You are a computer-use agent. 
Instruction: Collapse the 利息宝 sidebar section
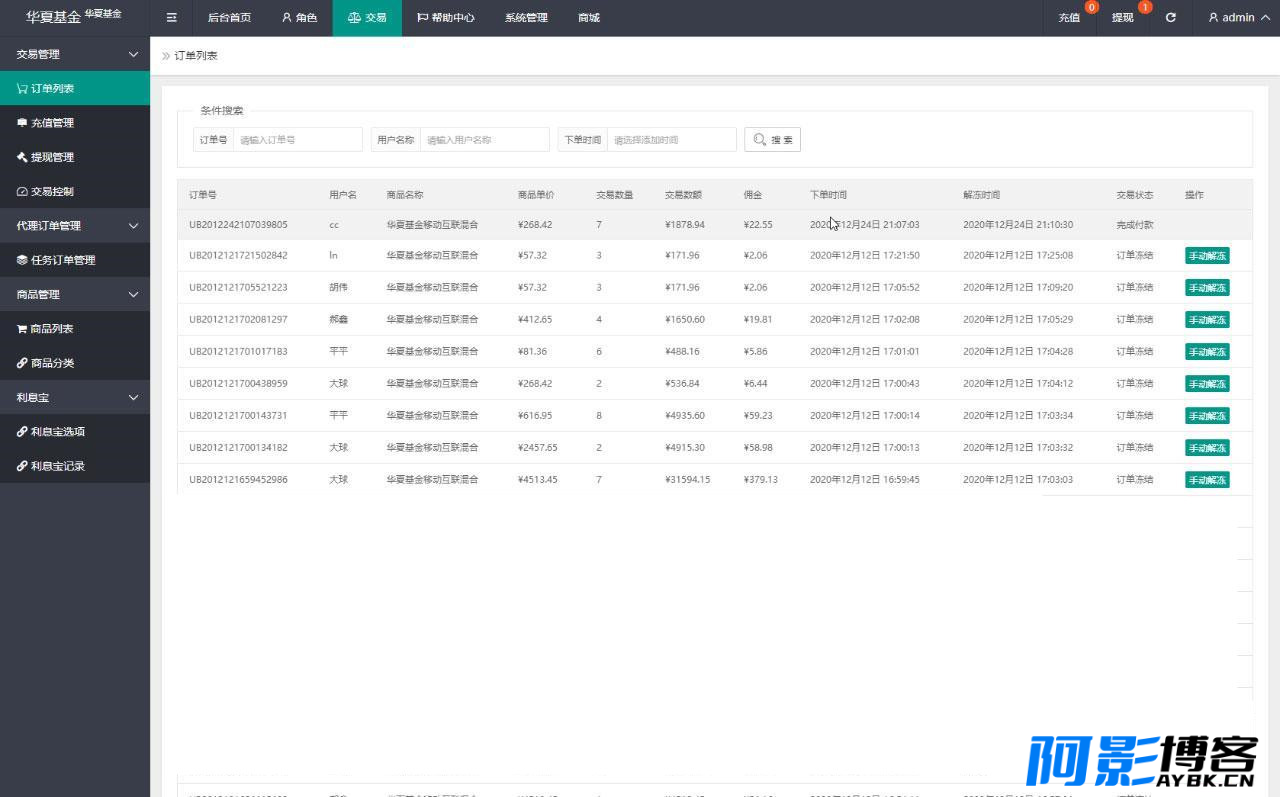[x=75, y=397]
